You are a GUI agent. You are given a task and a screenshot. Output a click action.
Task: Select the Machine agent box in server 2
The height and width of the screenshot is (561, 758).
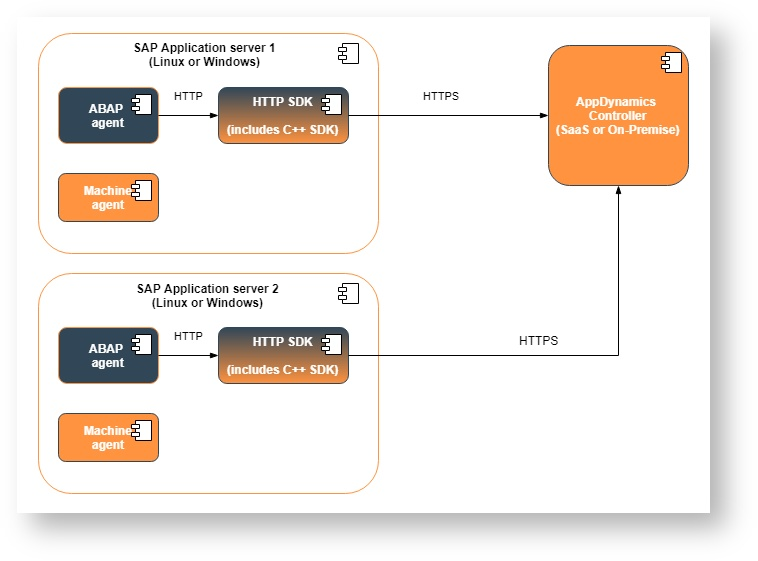point(108,437)
